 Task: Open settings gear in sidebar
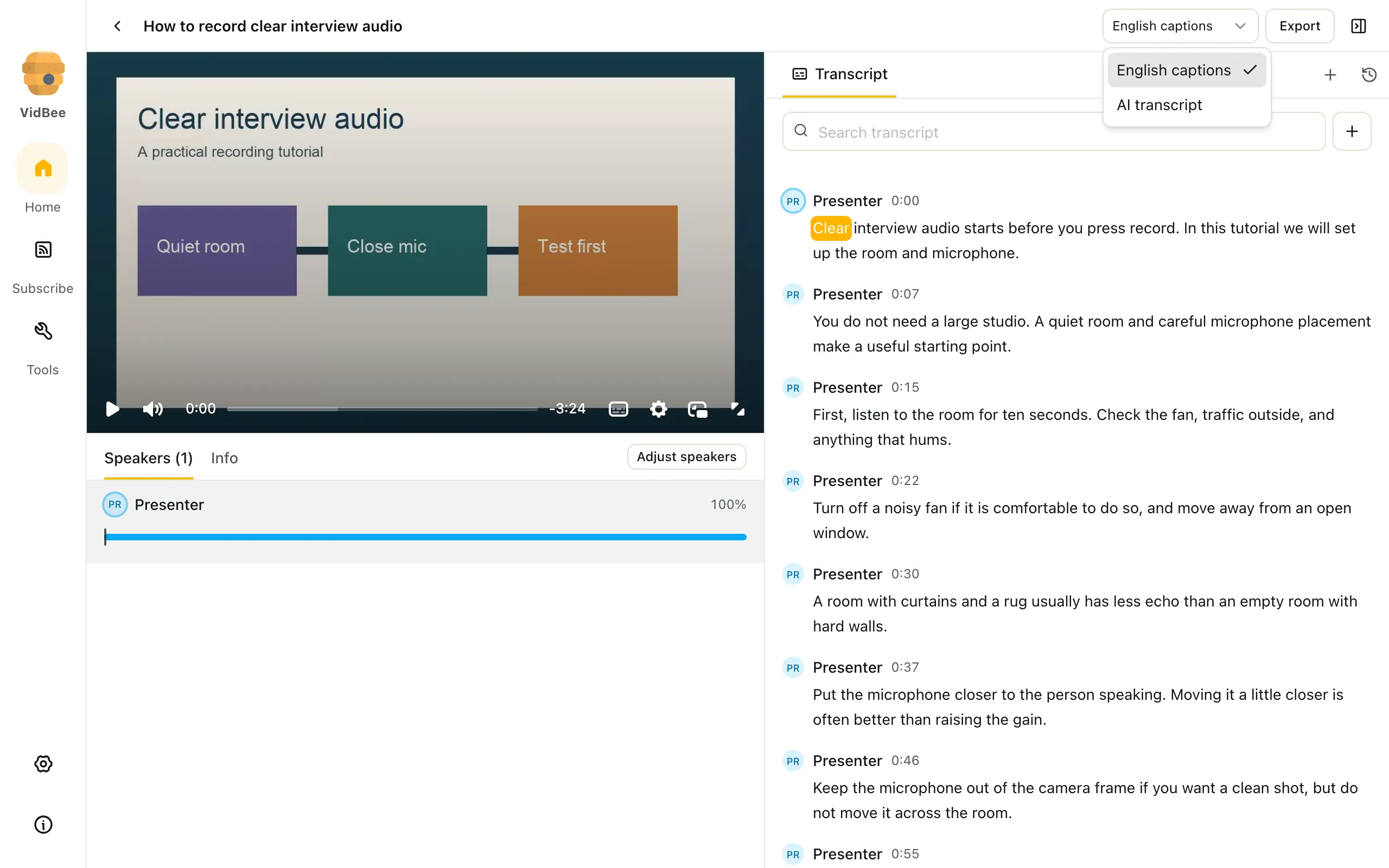click(x=43, y=763)
